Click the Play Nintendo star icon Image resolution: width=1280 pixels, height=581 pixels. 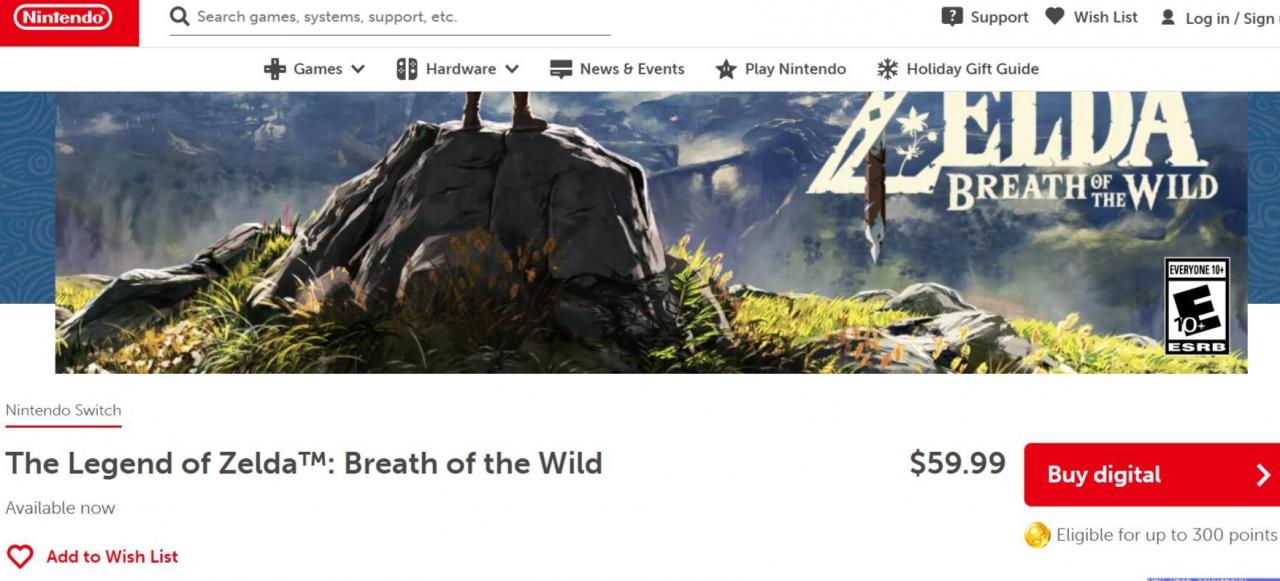click(726, 69)
